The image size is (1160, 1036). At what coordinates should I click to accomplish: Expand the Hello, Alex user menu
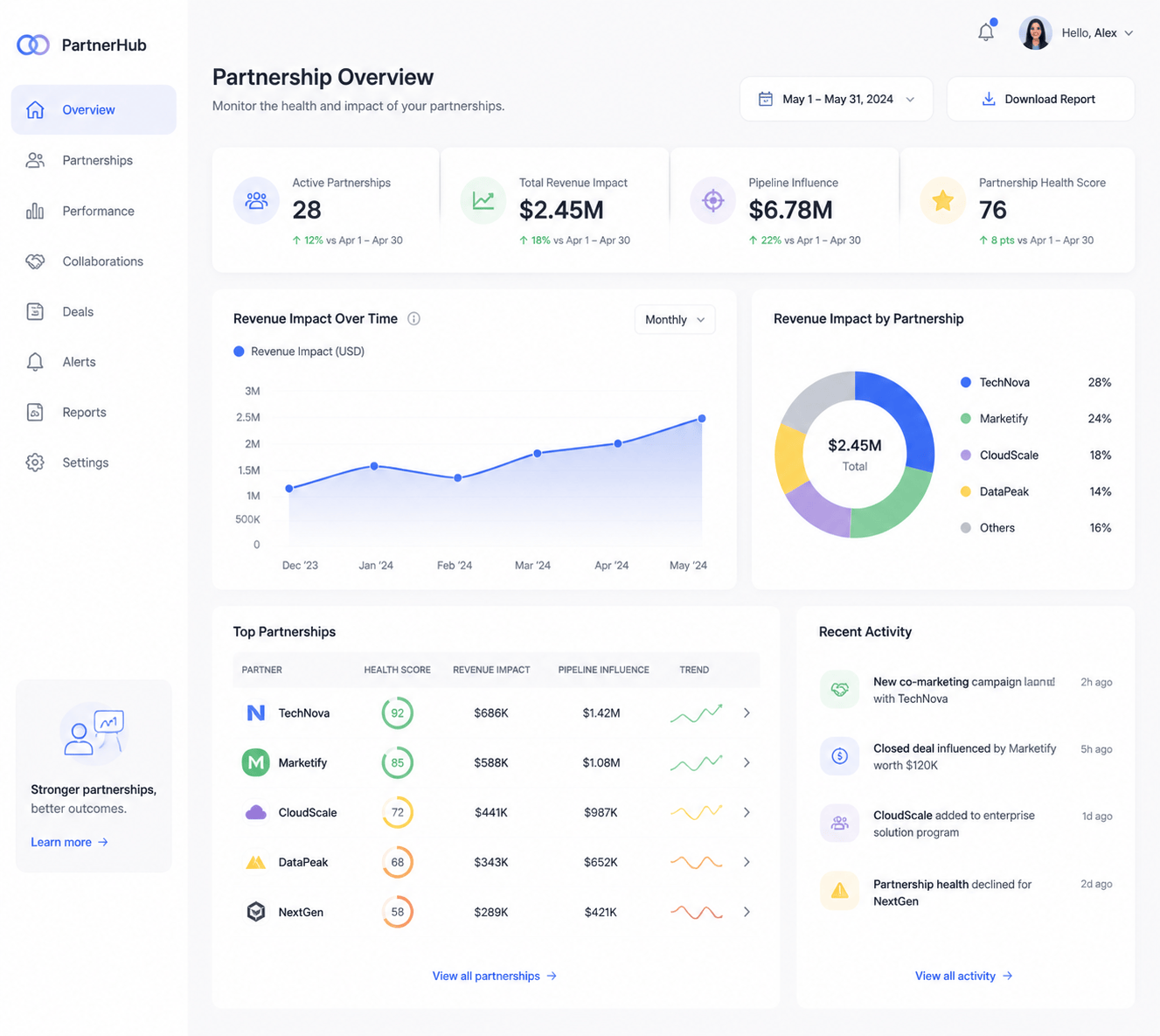[x=1097, y=33]
